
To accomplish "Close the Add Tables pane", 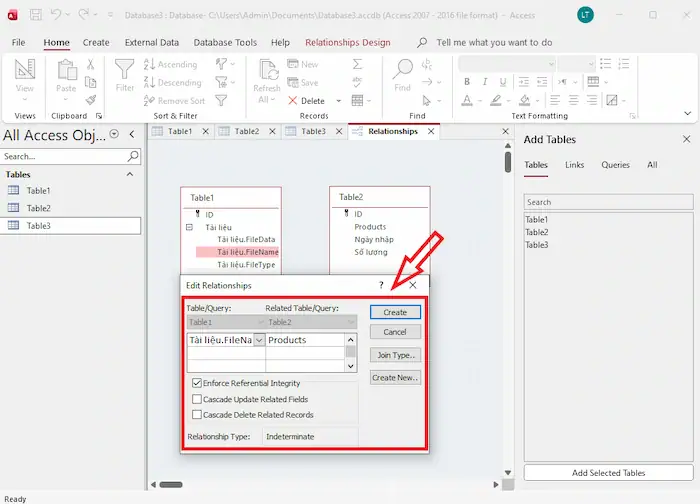I will tap(686, 140).
